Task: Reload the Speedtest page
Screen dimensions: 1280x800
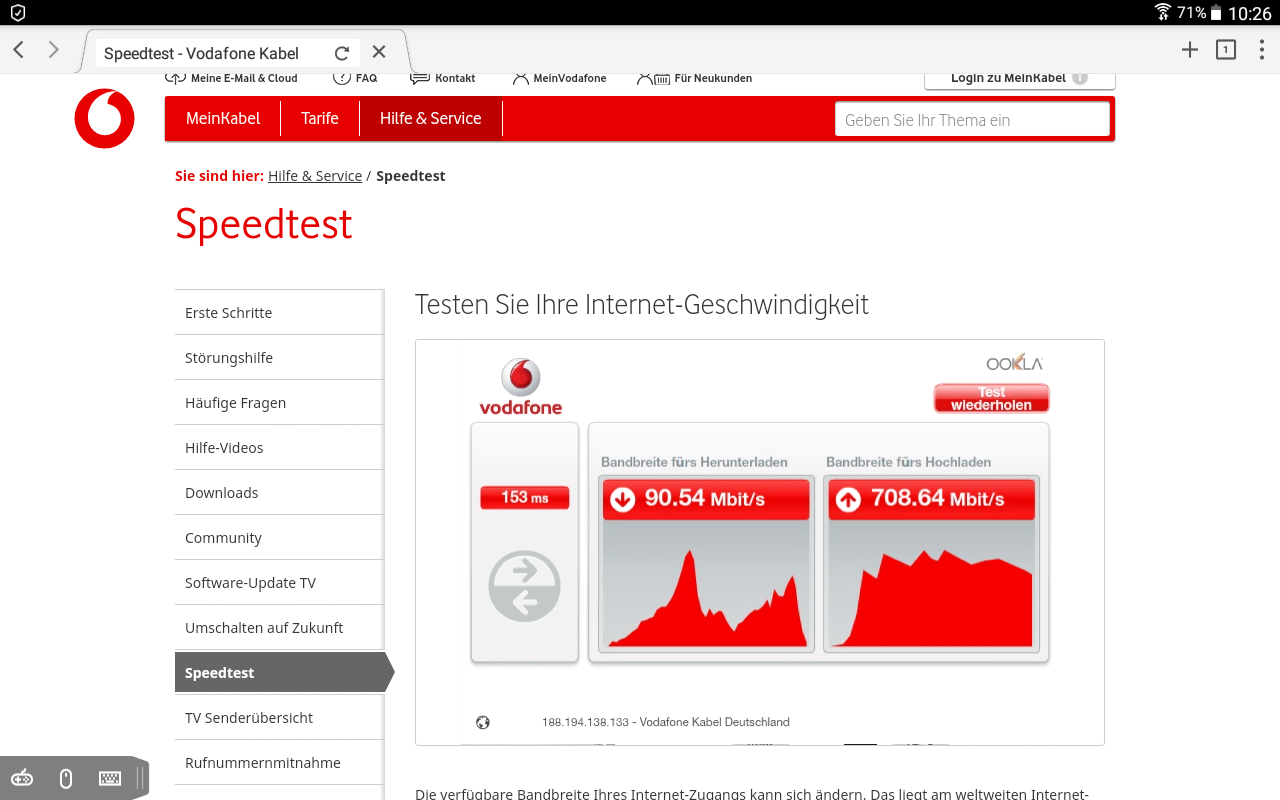Action: tap(342, 53)
